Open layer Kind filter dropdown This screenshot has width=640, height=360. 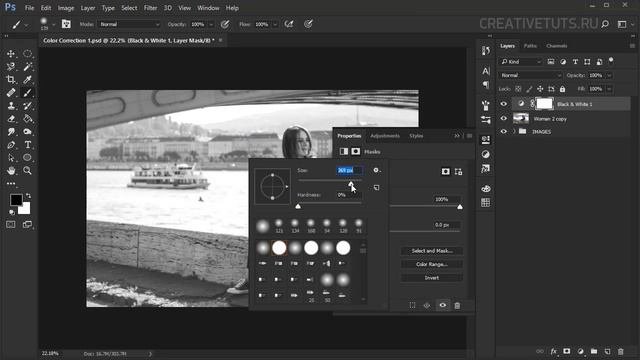[521, 62]
